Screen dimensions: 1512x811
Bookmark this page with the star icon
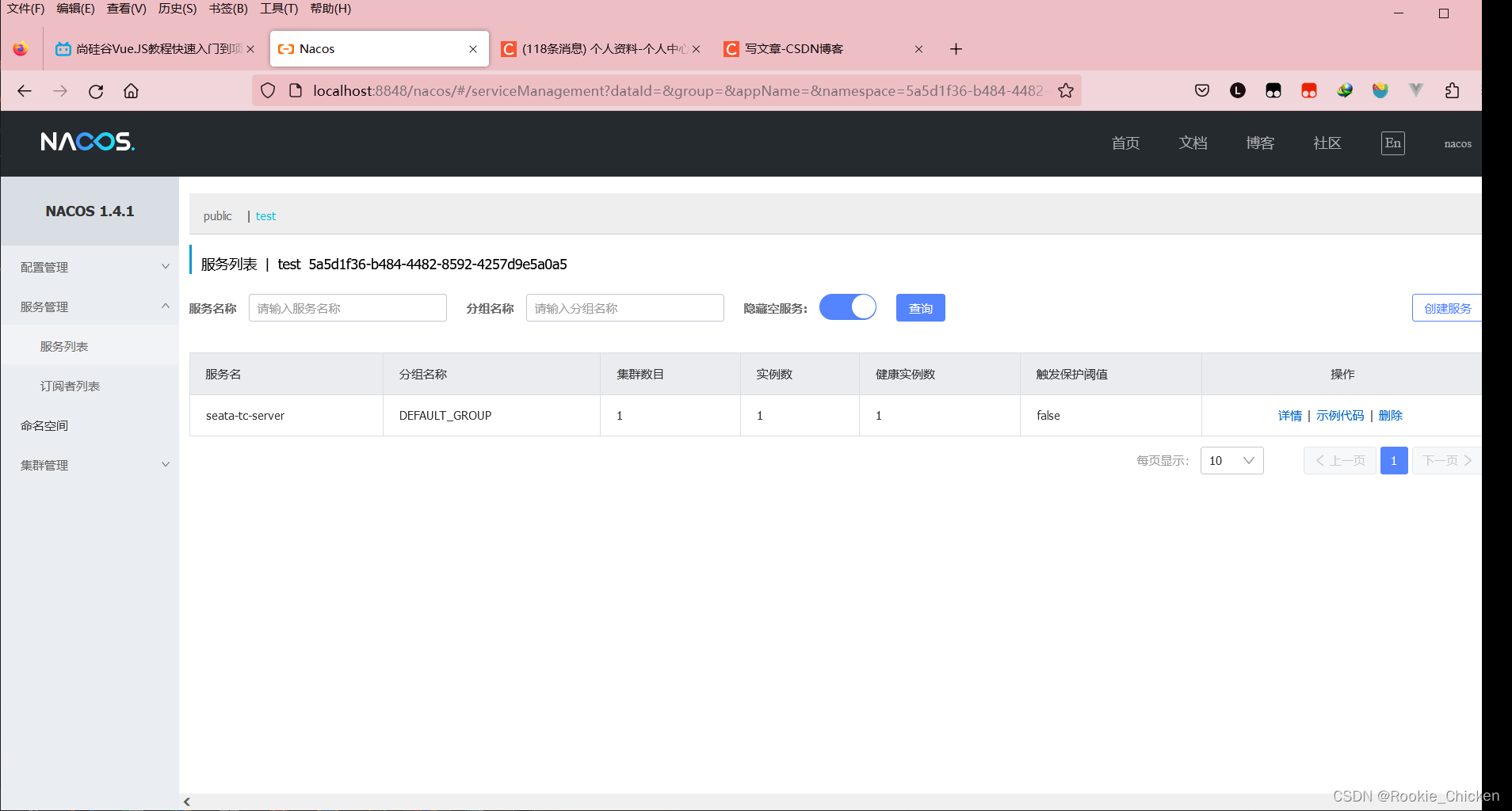pyautogui.click(x=1066, y=91)
